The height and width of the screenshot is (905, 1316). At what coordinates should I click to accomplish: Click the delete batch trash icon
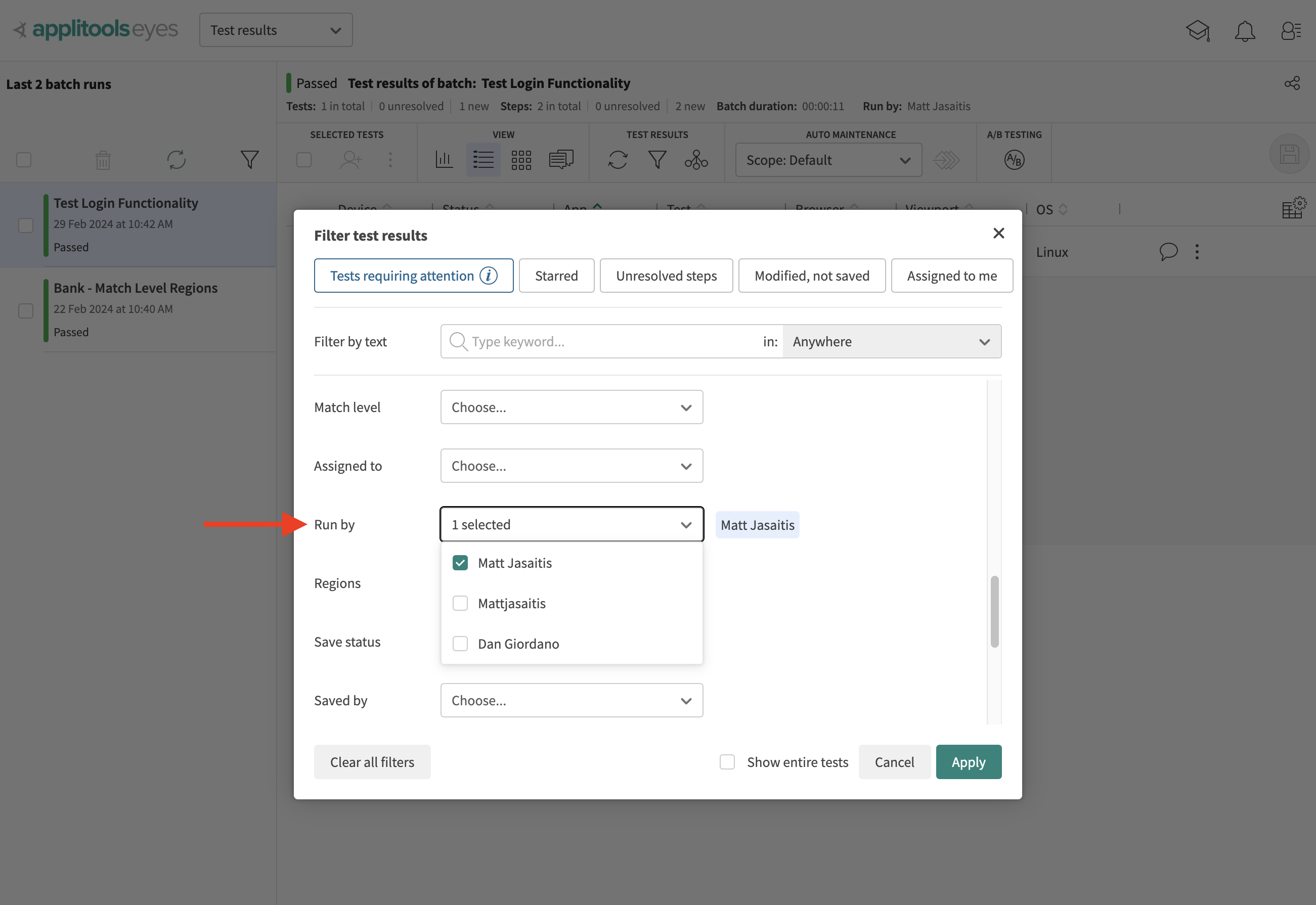pos(103,160)
